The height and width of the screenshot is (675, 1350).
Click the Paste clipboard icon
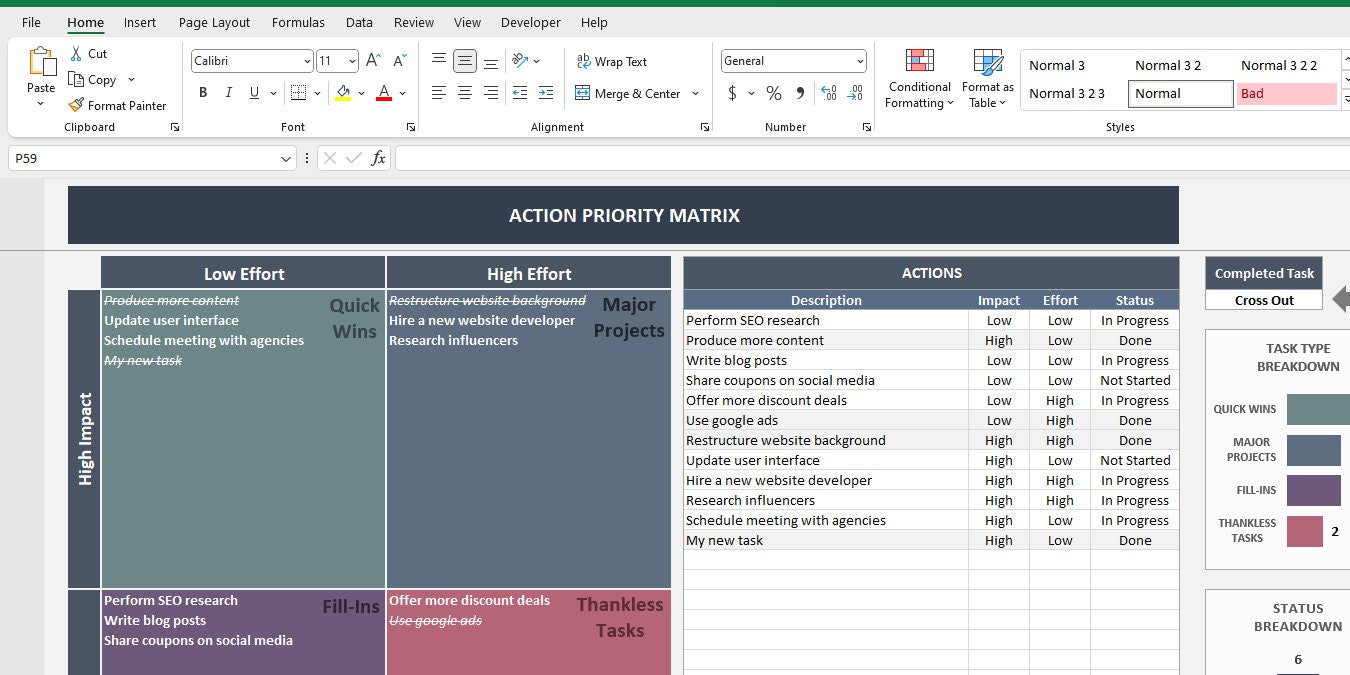click(42, 62)
